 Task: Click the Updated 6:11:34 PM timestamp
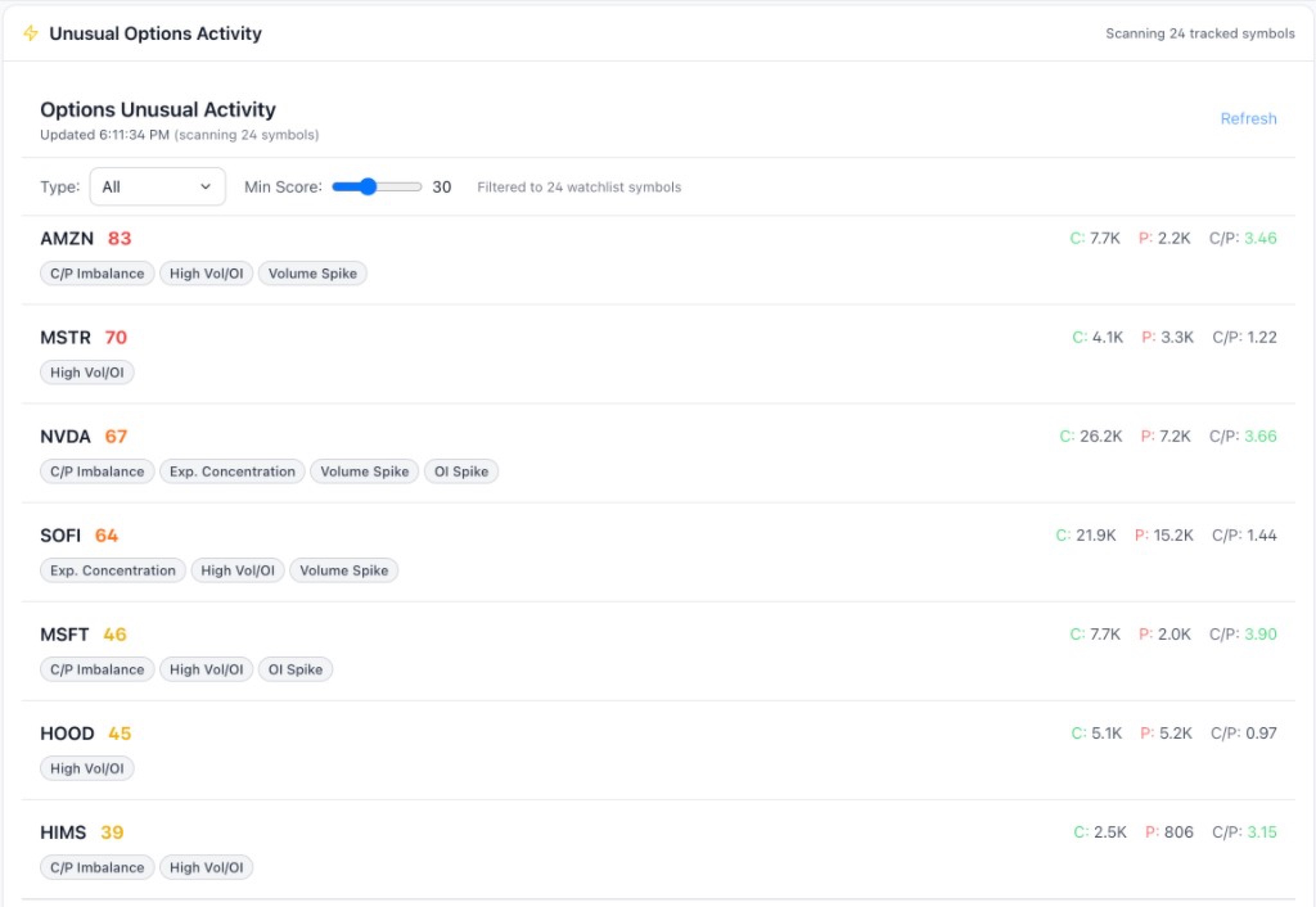[105, 135]
